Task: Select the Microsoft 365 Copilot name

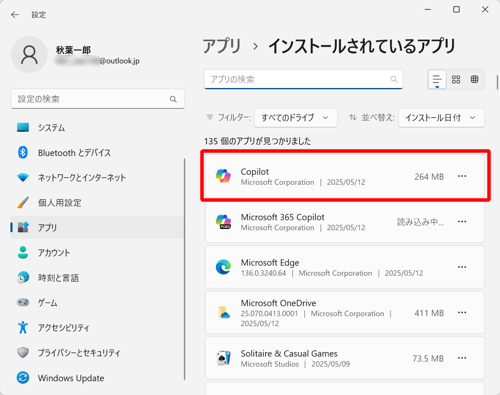Action: pos(282,217)
